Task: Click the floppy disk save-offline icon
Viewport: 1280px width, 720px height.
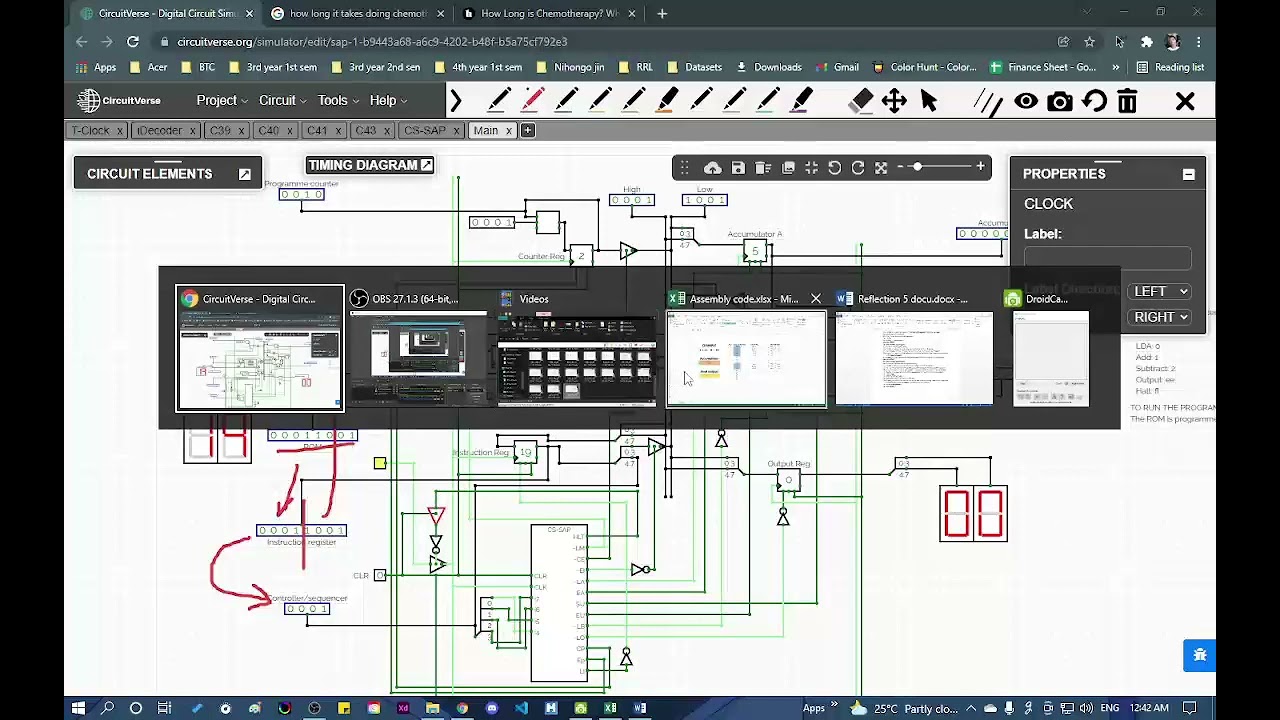Action: click(x=738, y=168)
